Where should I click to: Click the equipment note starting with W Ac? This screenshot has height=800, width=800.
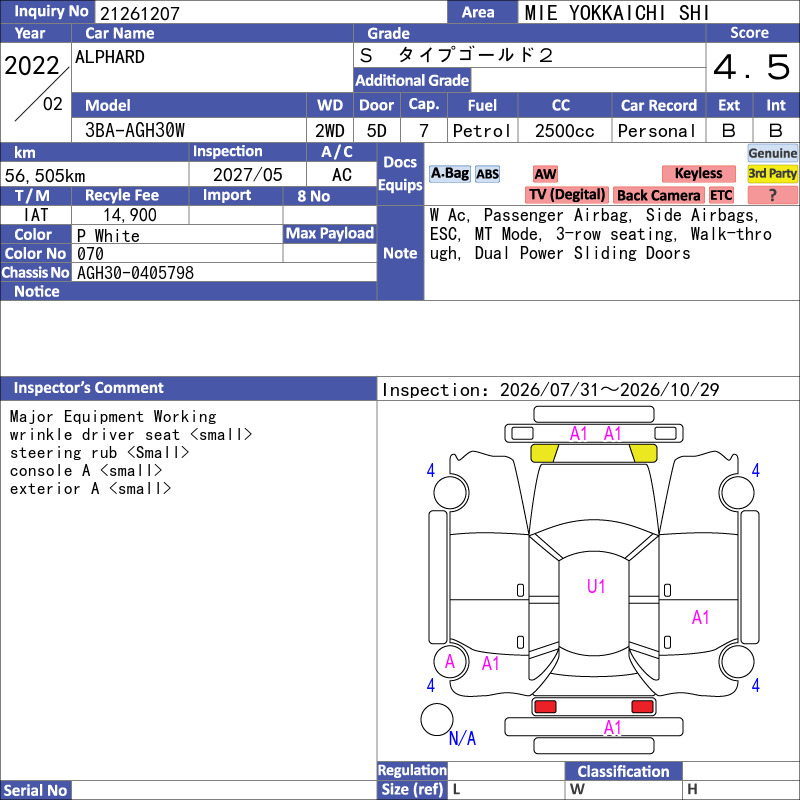coord(601,234)
